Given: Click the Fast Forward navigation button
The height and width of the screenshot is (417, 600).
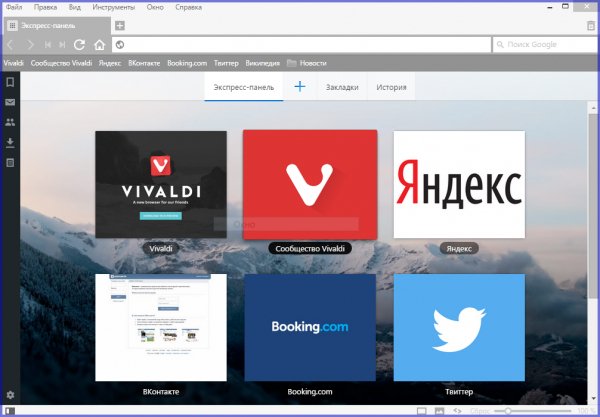Looking at the screenshot, I should [62, 45].
